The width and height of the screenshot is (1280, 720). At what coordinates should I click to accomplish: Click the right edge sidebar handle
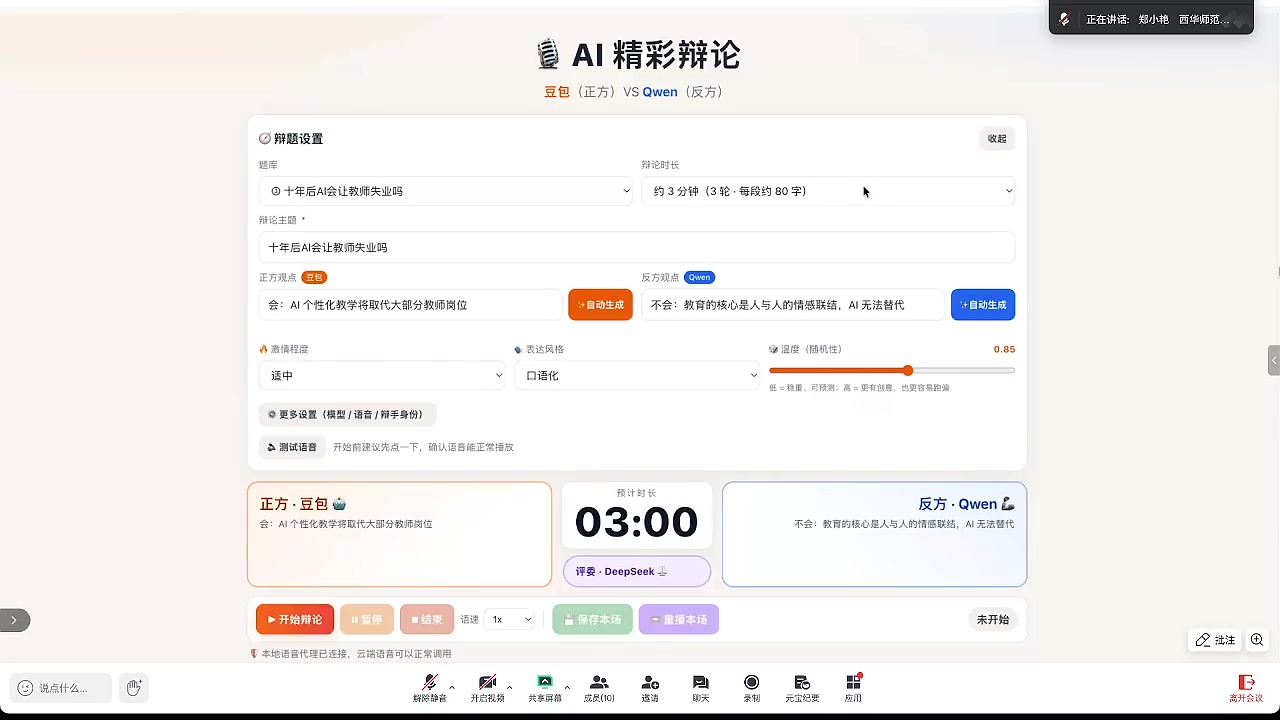pos(1274,360)
